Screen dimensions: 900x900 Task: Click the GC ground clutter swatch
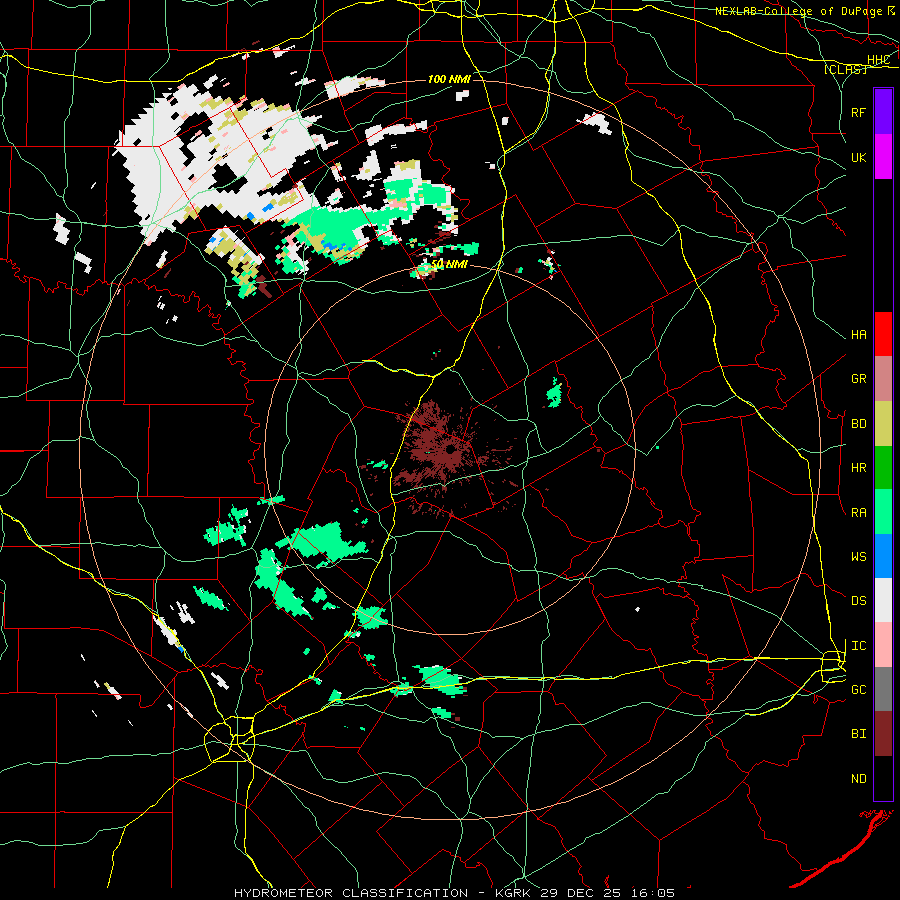[883, 689]
